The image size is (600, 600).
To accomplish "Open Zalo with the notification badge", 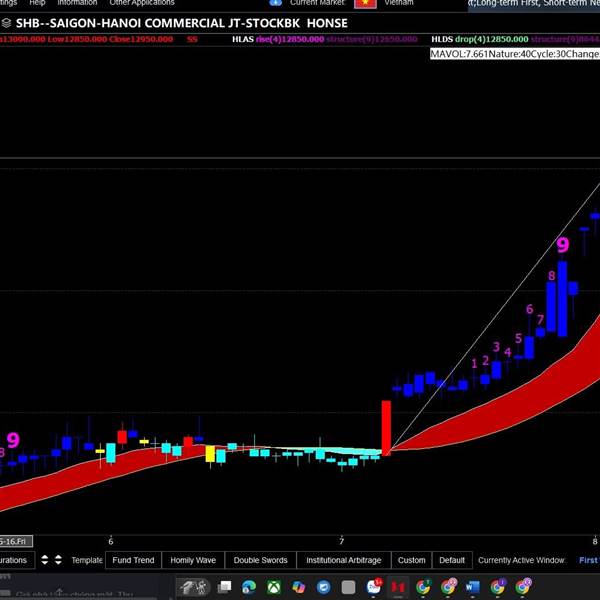I will pos(374,585).
